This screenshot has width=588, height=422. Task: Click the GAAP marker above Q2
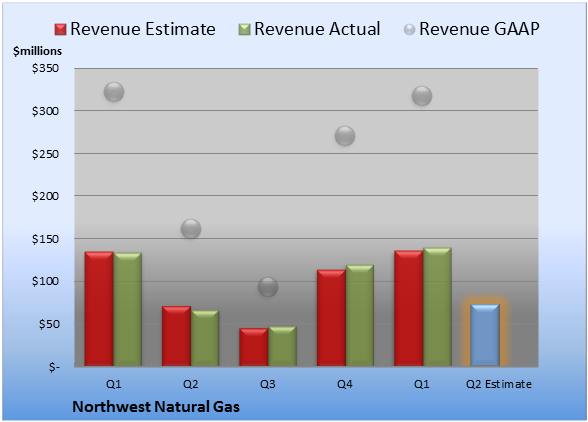coord(191,228)
